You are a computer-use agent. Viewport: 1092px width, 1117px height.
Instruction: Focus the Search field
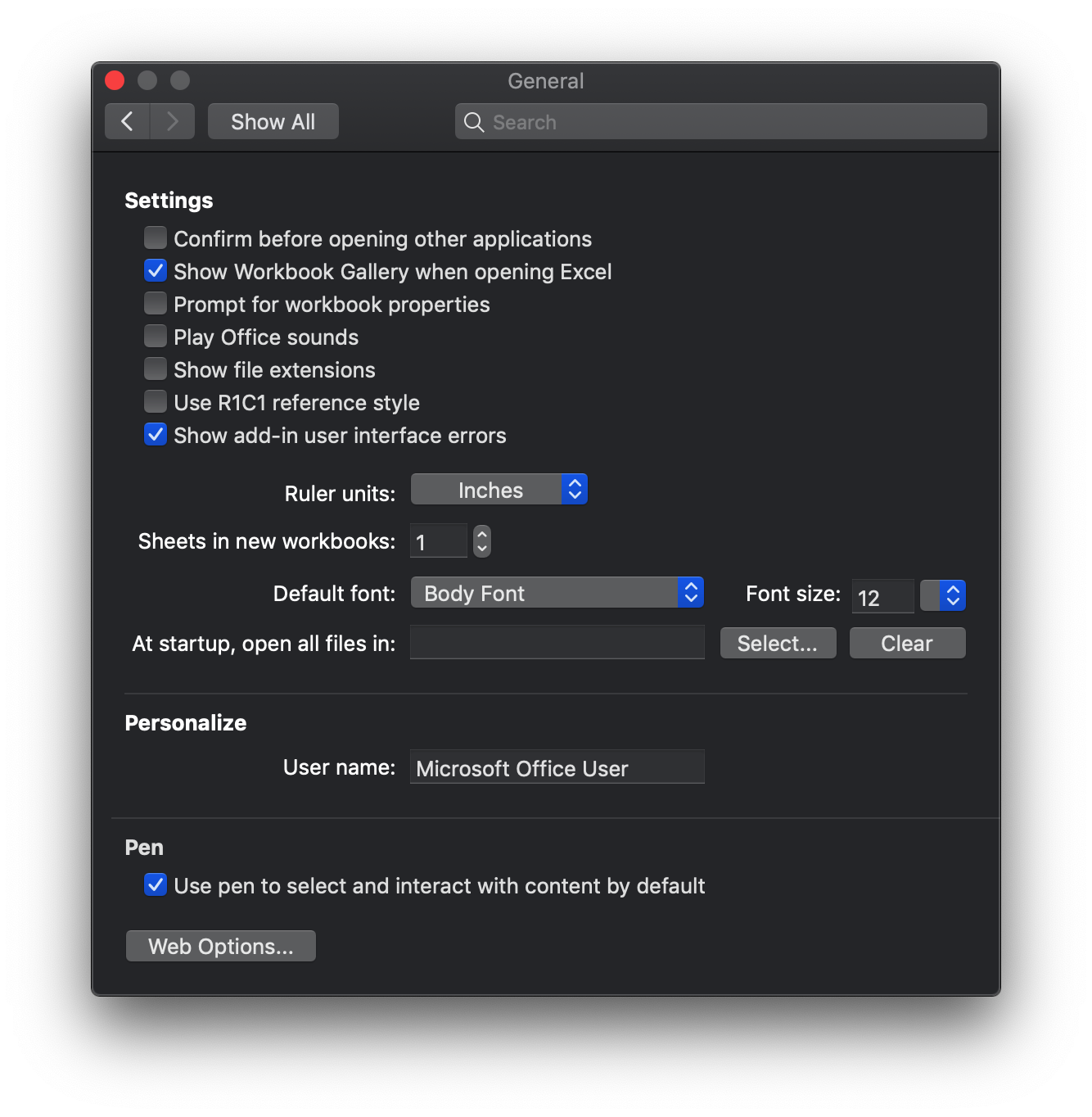pos(720,121)
